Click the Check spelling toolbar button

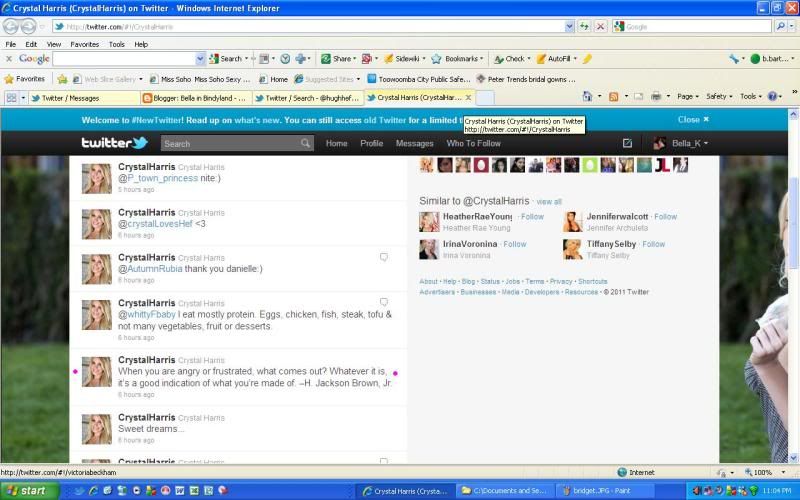click(512, 59)
